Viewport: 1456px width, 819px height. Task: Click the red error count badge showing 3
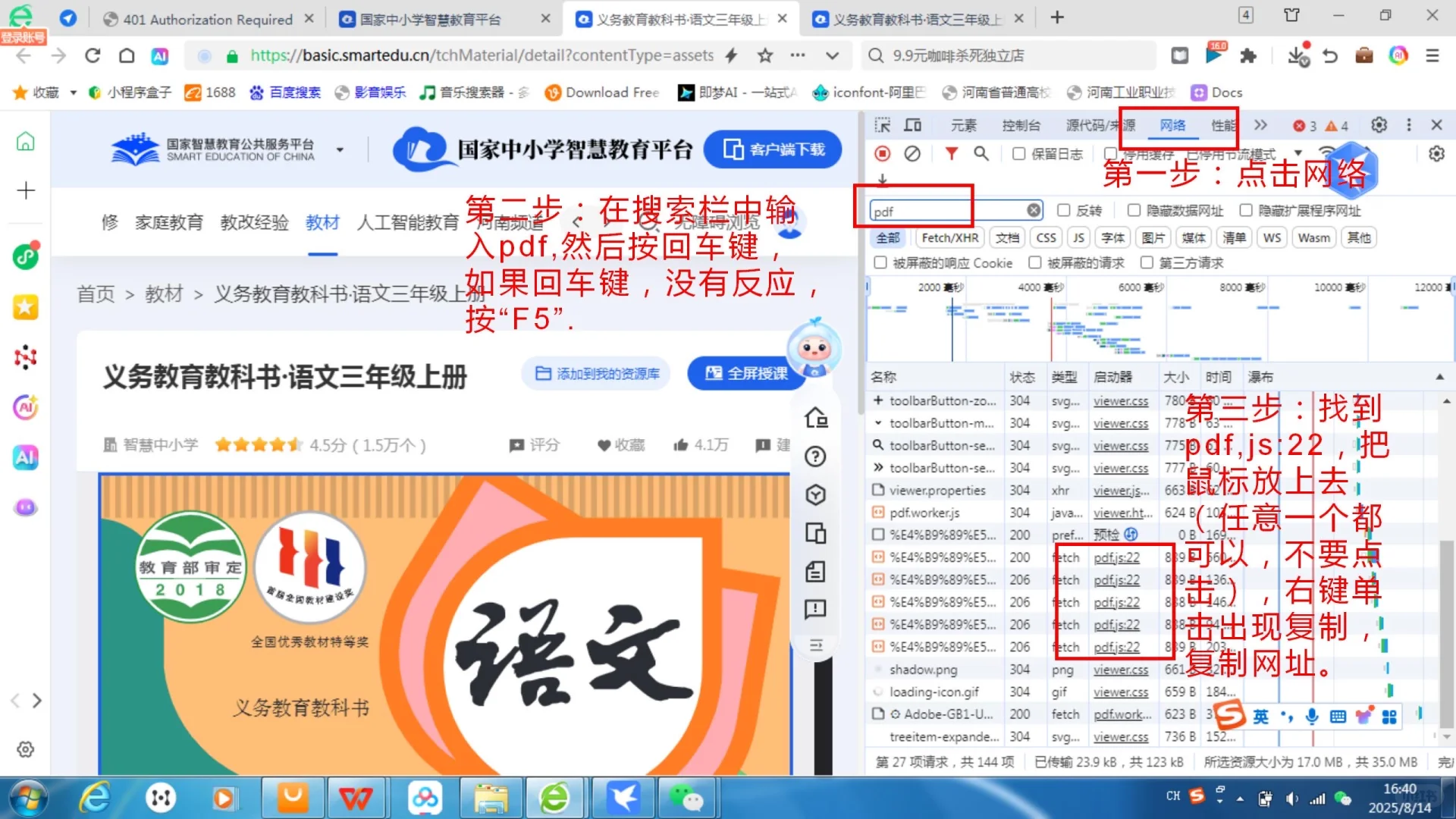[1305, 126]
